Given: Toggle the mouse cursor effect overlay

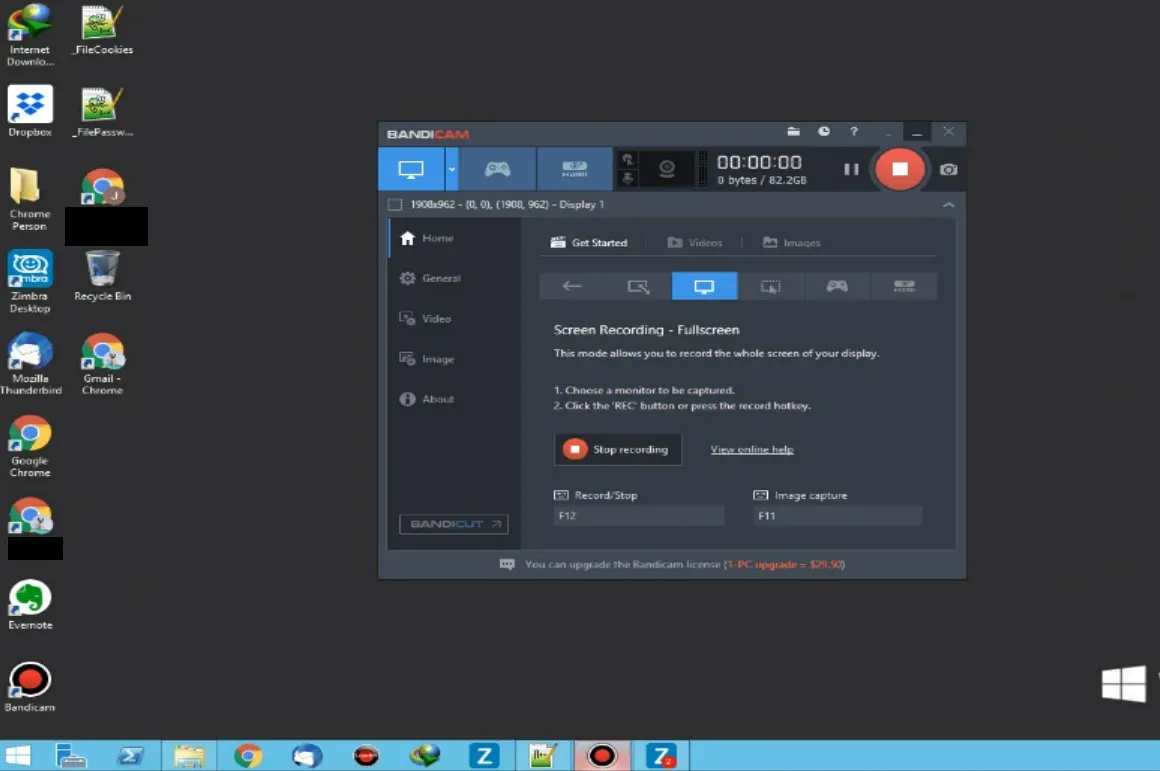Looking at the screenshot, I should 627,160.
